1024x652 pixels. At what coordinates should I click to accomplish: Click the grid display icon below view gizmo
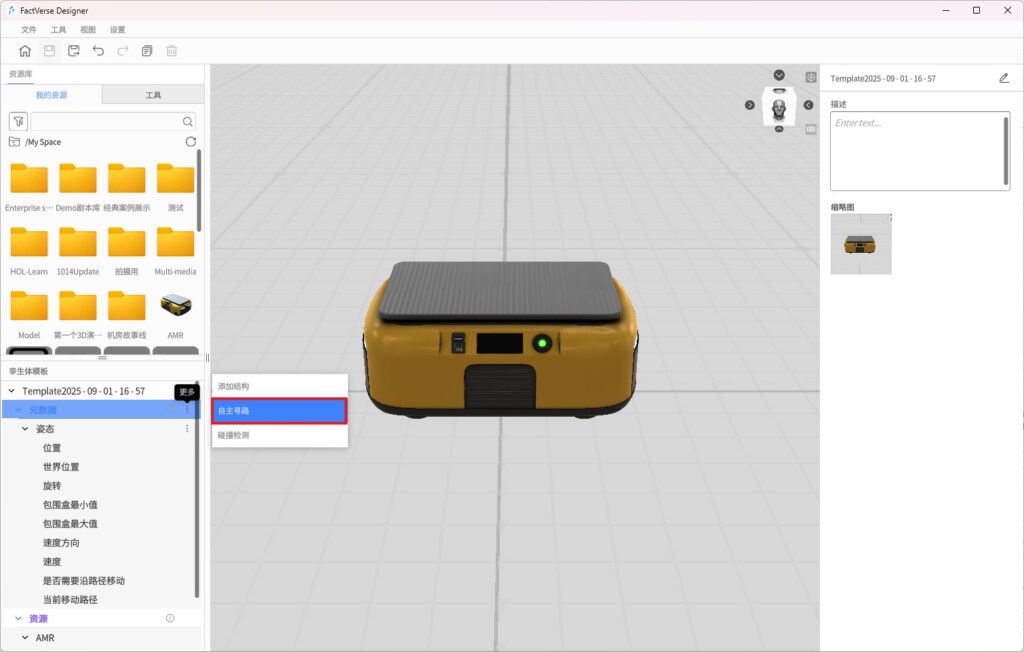coord(811,129)
